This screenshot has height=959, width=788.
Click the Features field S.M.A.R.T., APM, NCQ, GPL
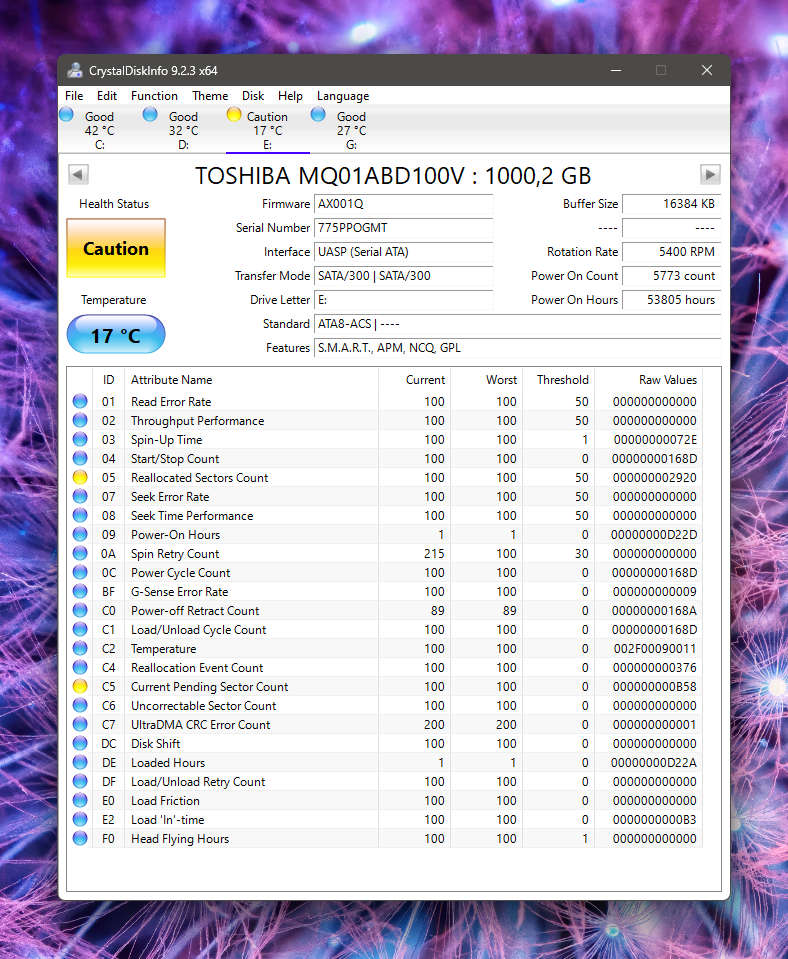tap(517, 347)
